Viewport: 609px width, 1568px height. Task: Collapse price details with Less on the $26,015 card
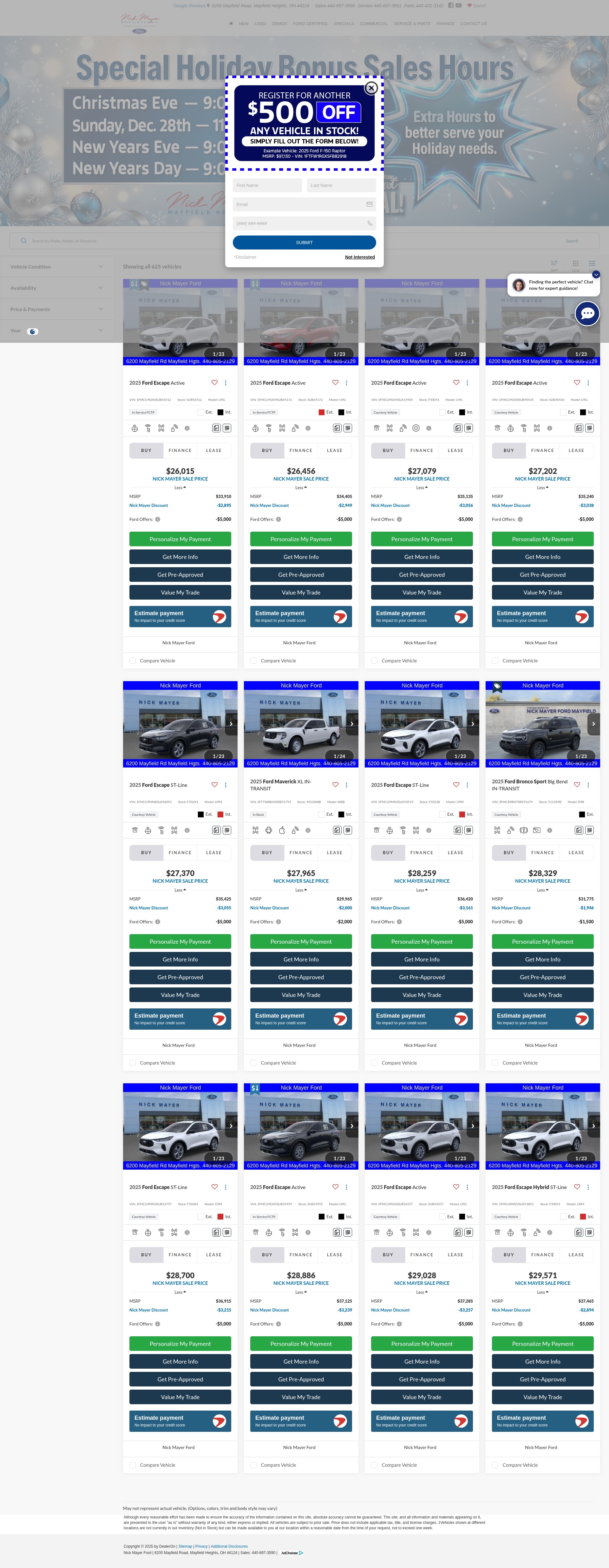click(180, 488)
